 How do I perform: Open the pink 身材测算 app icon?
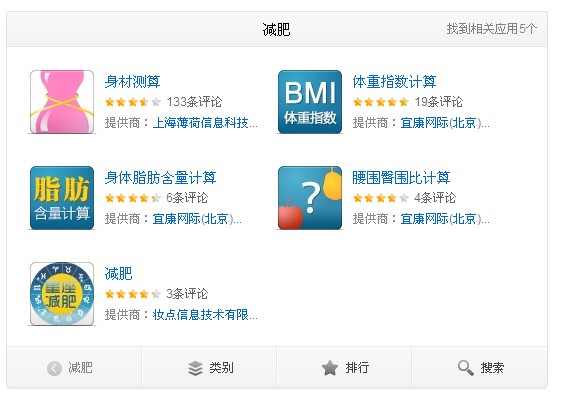click(x=62, y=102)
